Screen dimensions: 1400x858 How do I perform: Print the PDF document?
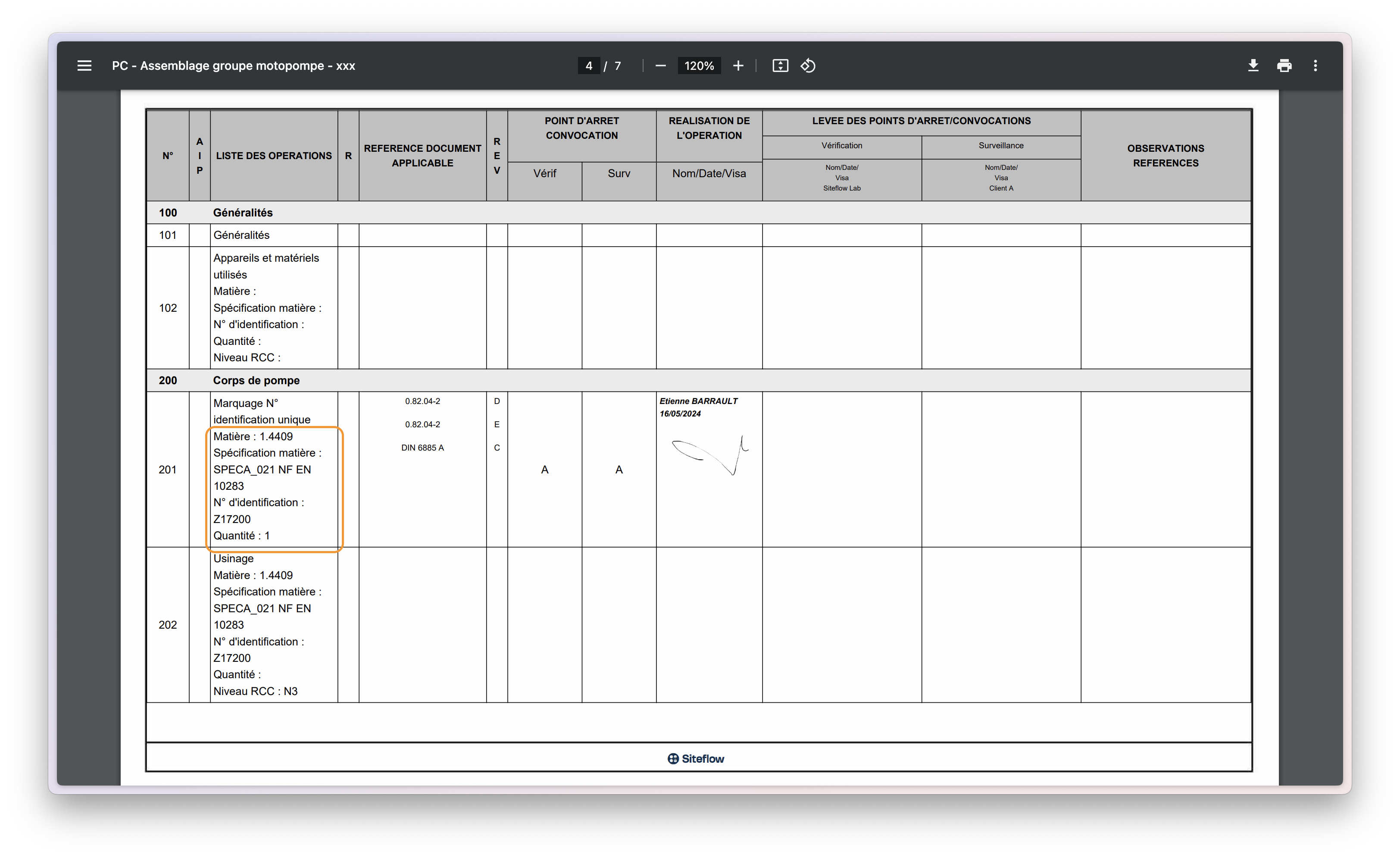(x=1284, y=66)
